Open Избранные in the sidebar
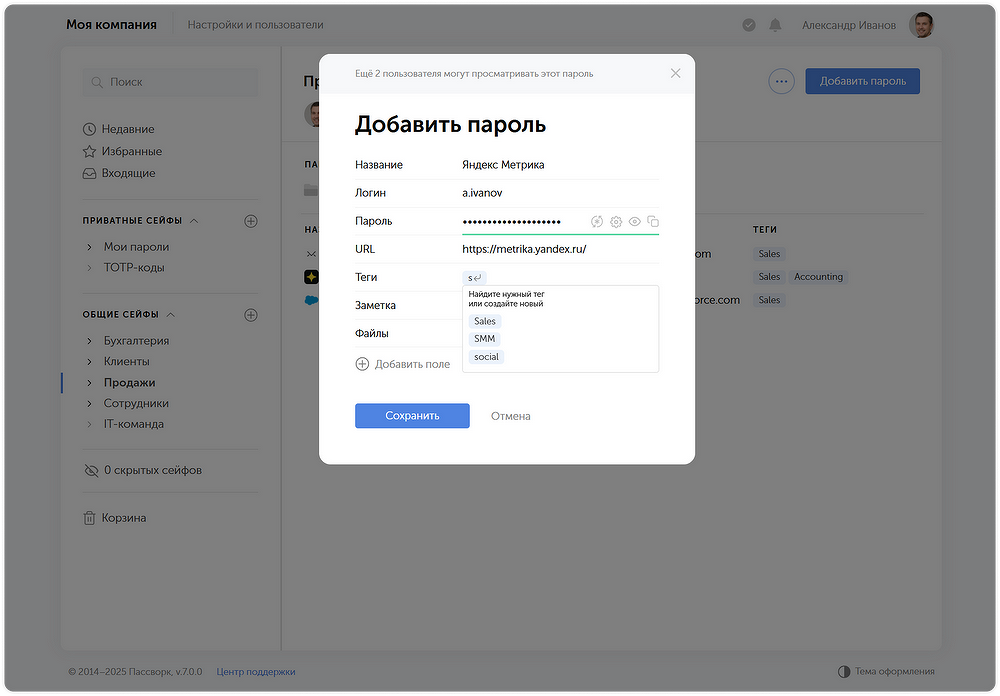 click(x=131, y=151)
